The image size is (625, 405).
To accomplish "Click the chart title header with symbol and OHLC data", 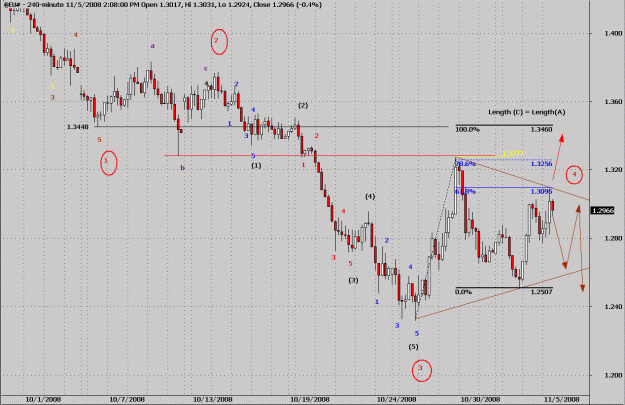I will 162,5.
